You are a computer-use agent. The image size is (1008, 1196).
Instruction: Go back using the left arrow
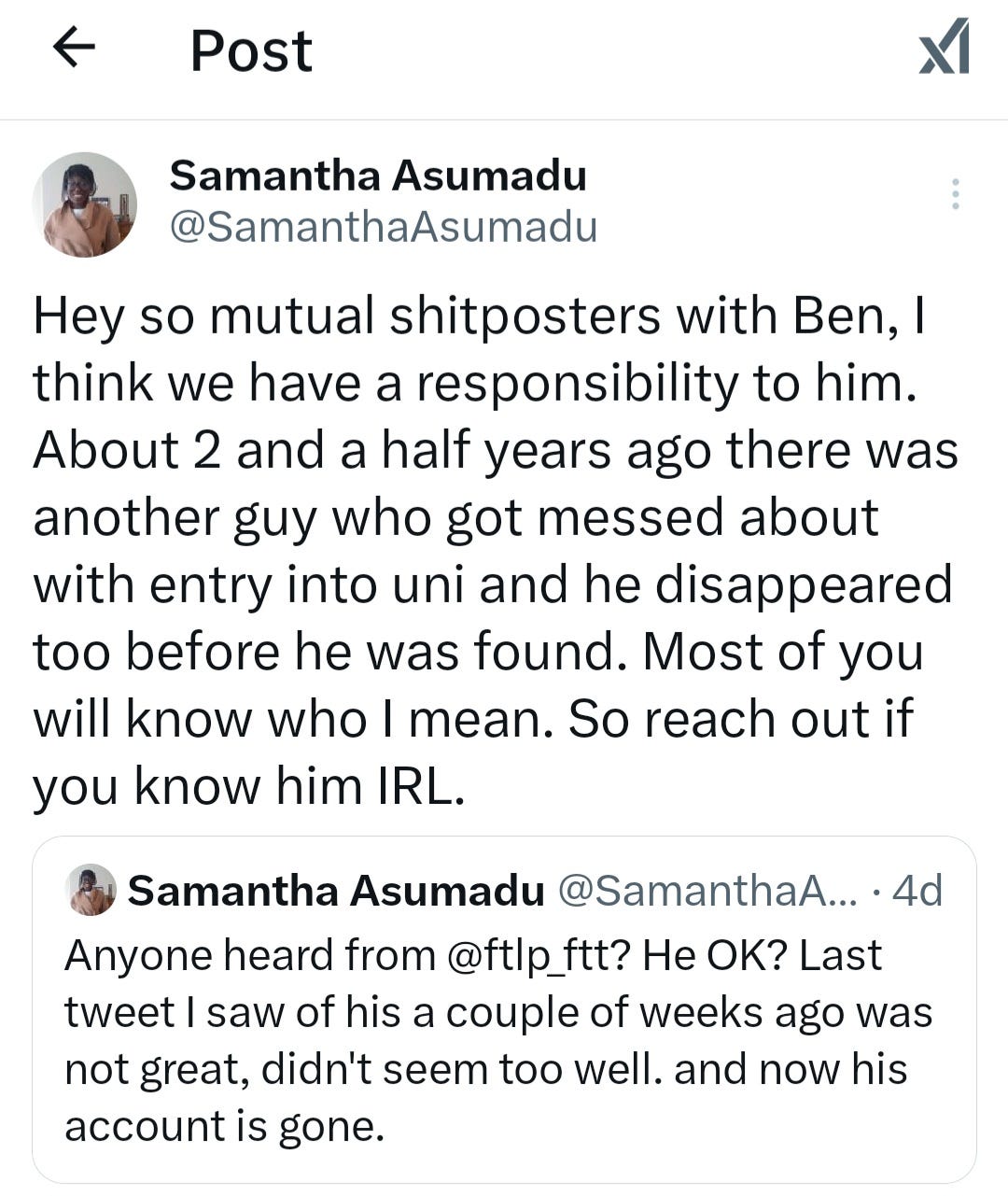pos(76,49)
